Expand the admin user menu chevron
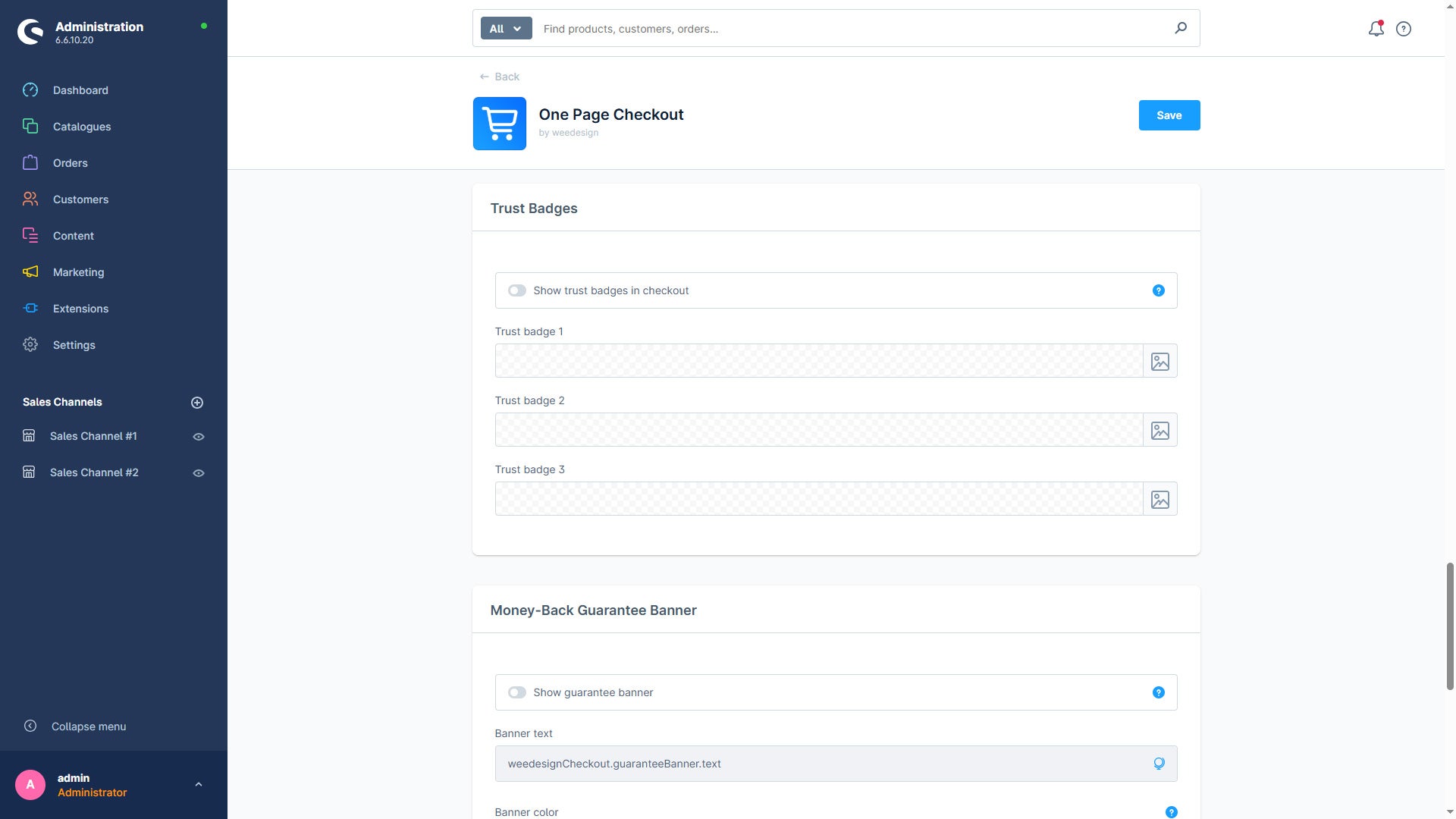 tap(199, 785)
